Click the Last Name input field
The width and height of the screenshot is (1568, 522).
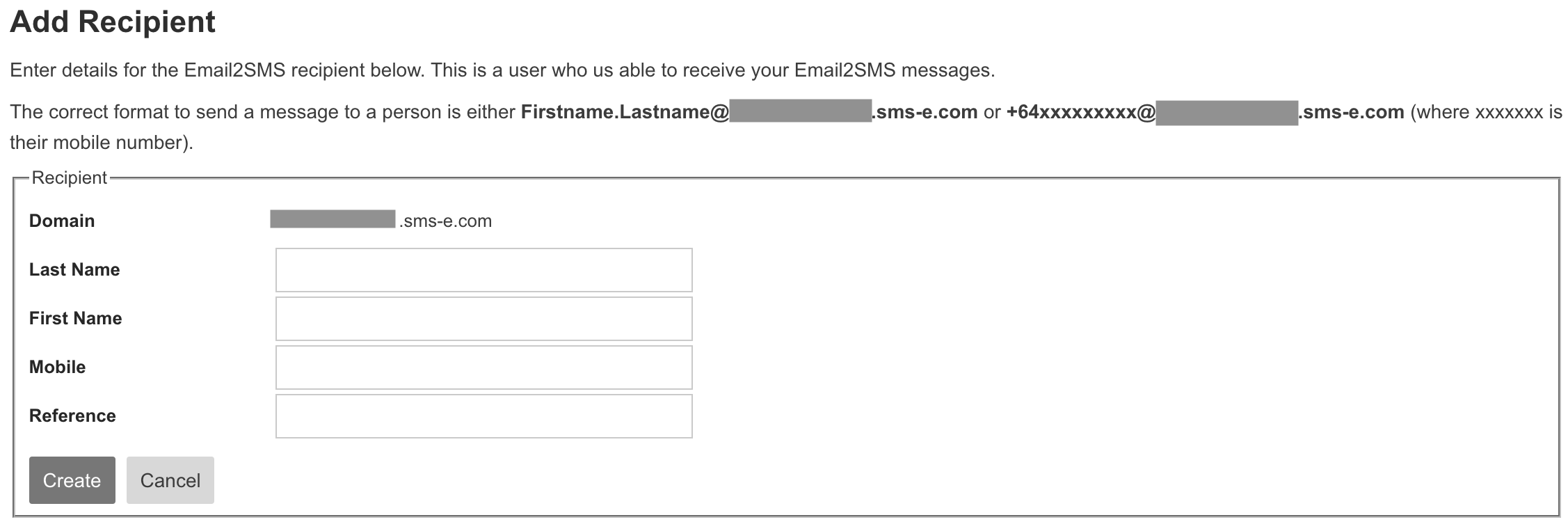tap(483, 270)
